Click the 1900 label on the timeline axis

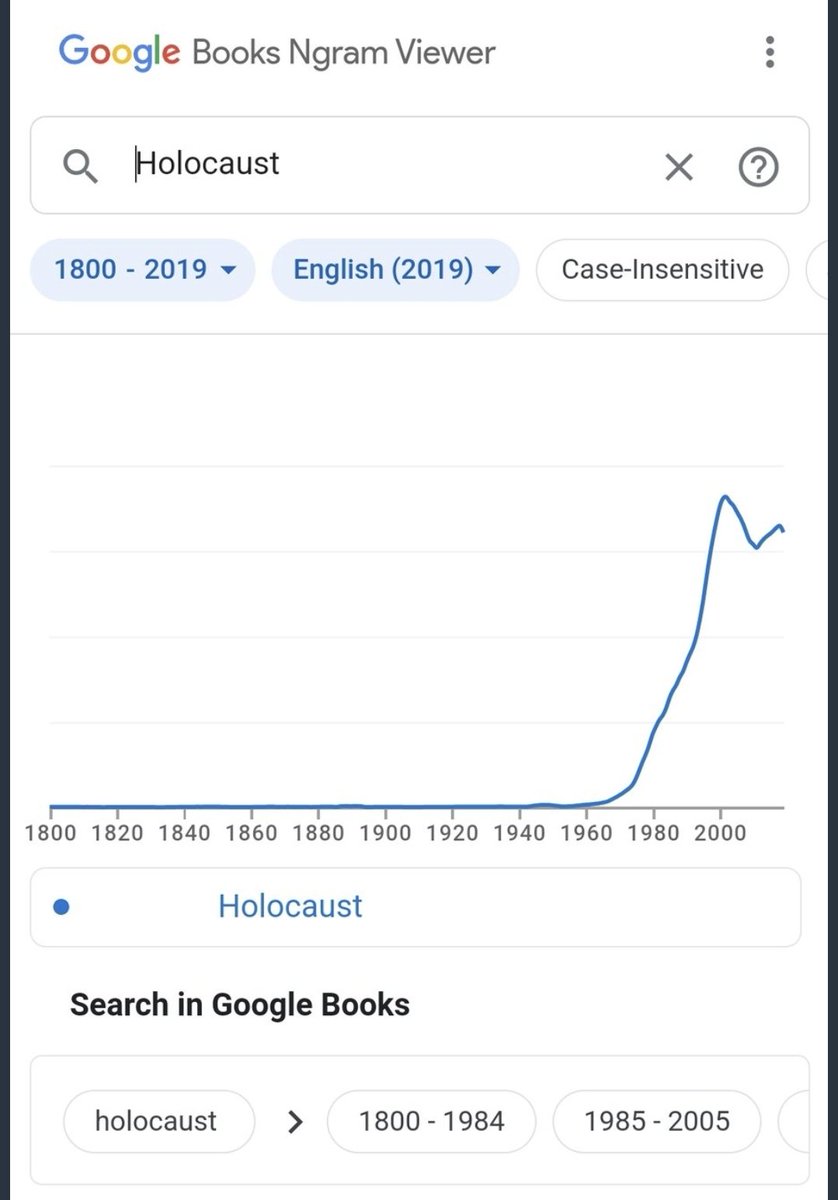pos(385,833)
